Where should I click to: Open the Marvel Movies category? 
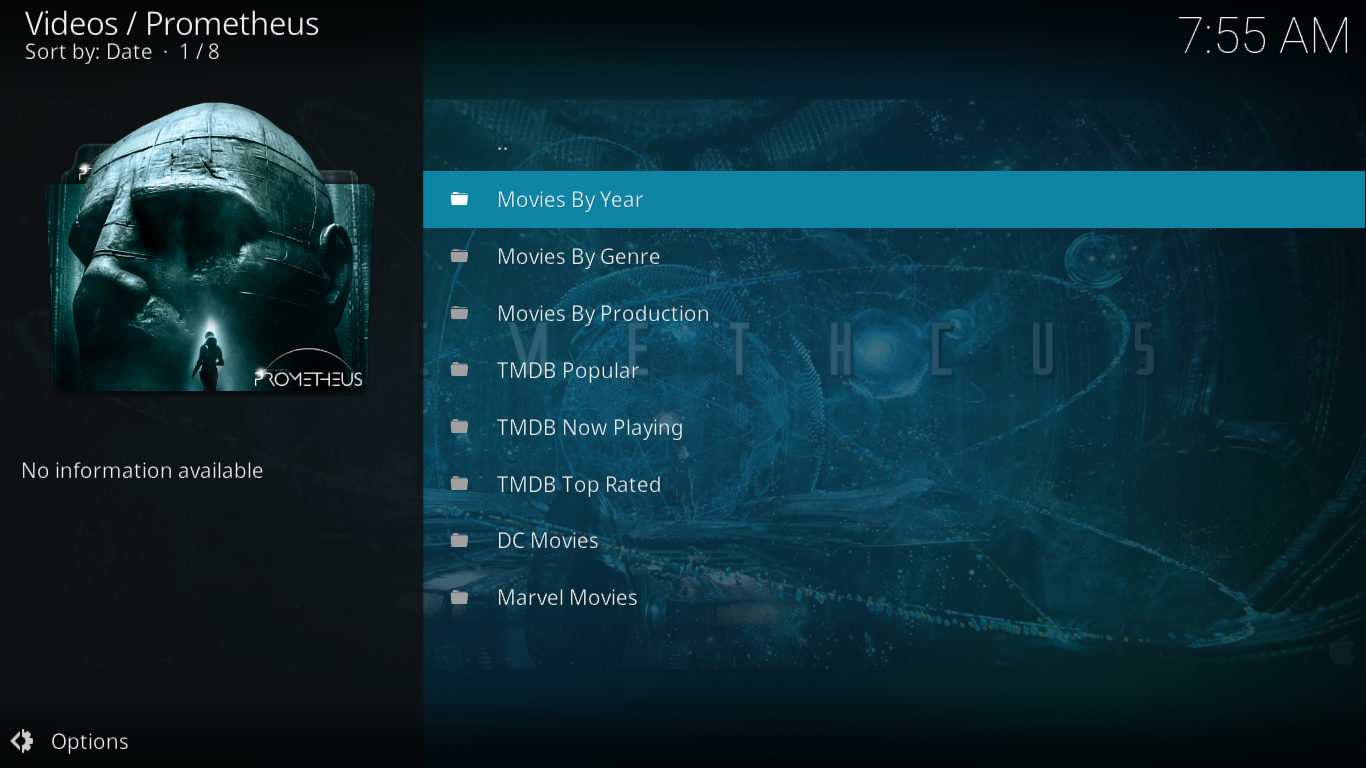pos(894,597)
